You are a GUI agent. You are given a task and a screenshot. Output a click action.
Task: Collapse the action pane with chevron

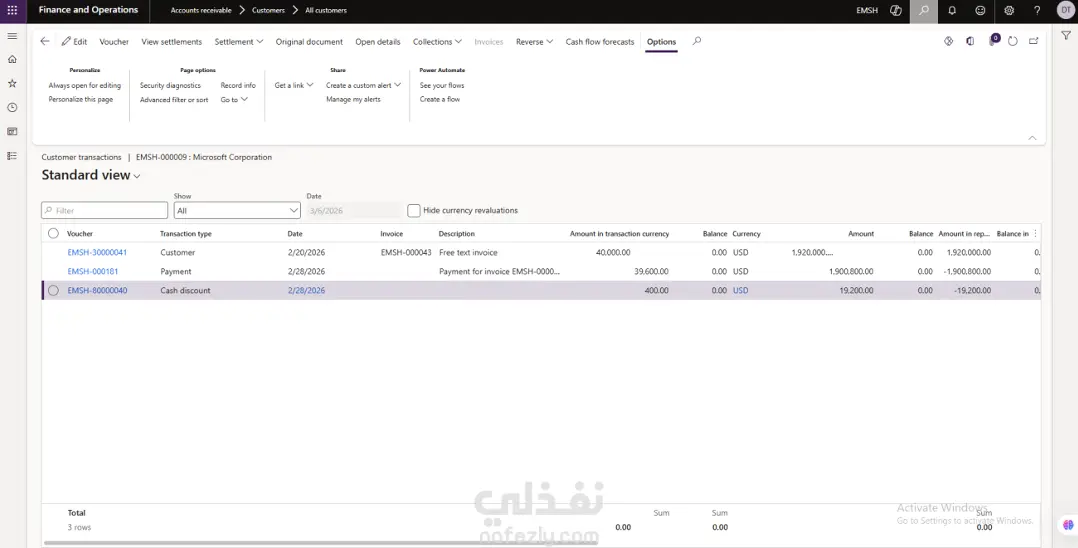[1032, 138]
